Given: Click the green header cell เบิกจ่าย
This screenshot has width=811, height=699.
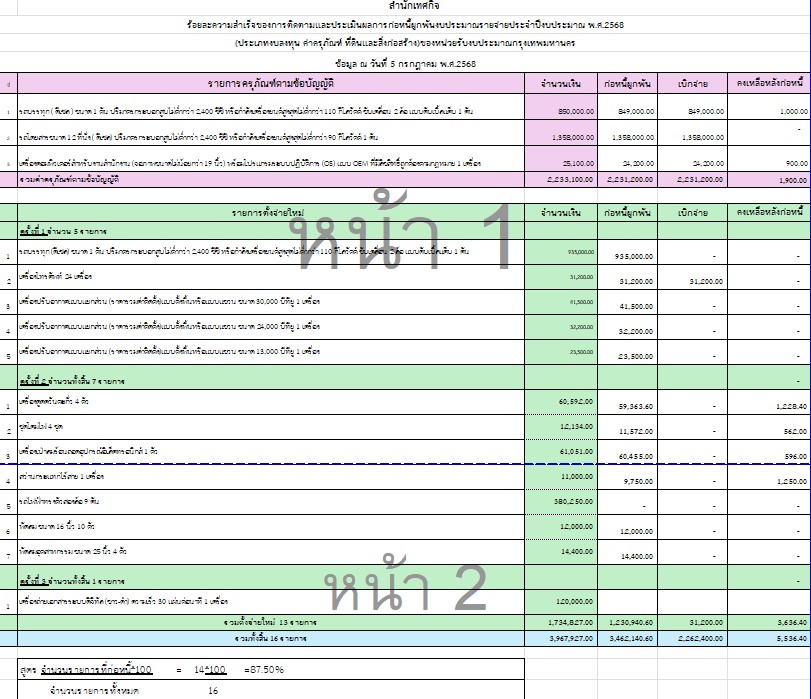Looking at the screenshot, I should [x=693, y=213].
